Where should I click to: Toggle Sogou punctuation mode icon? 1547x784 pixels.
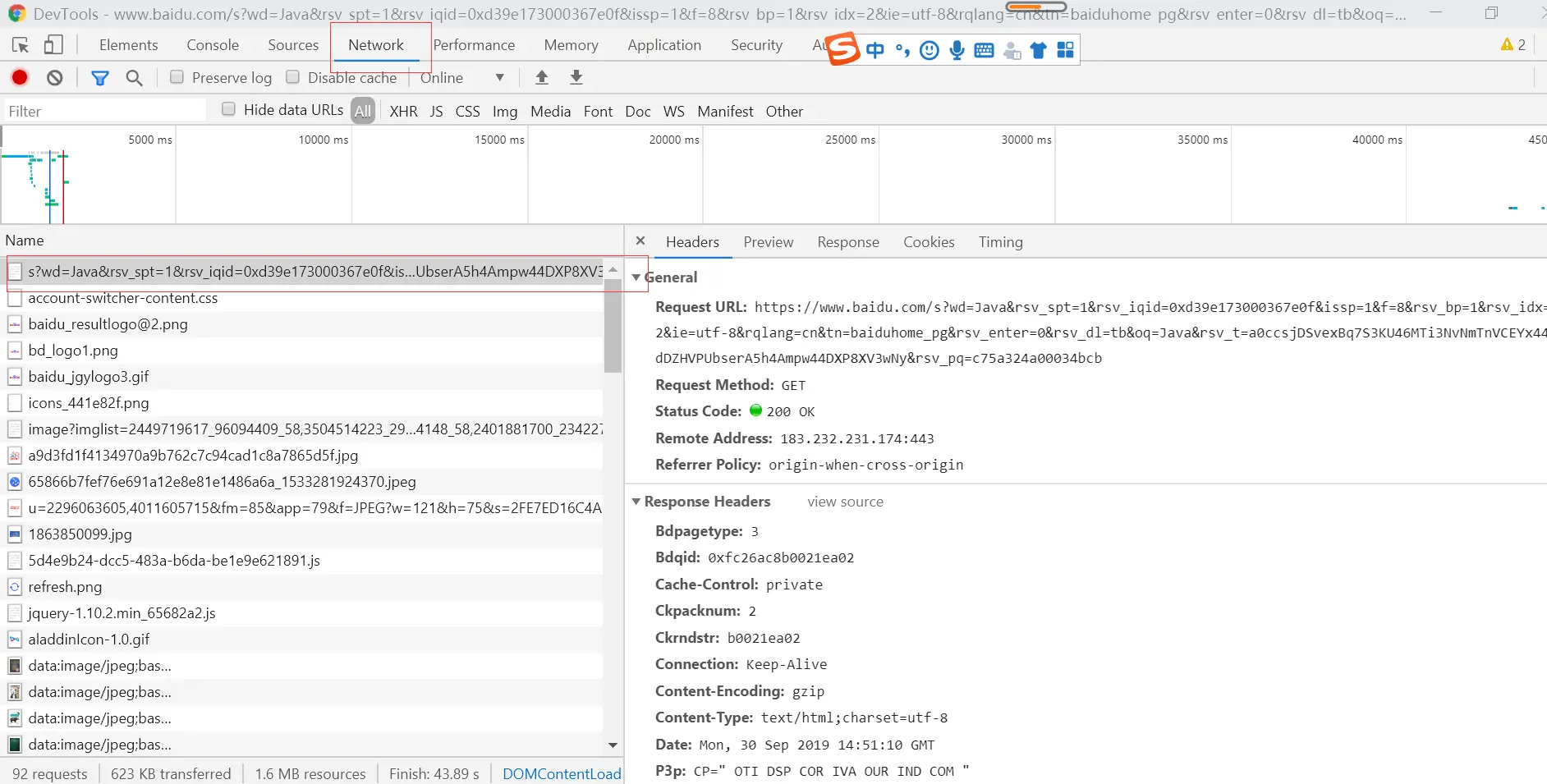pos(902,51)
